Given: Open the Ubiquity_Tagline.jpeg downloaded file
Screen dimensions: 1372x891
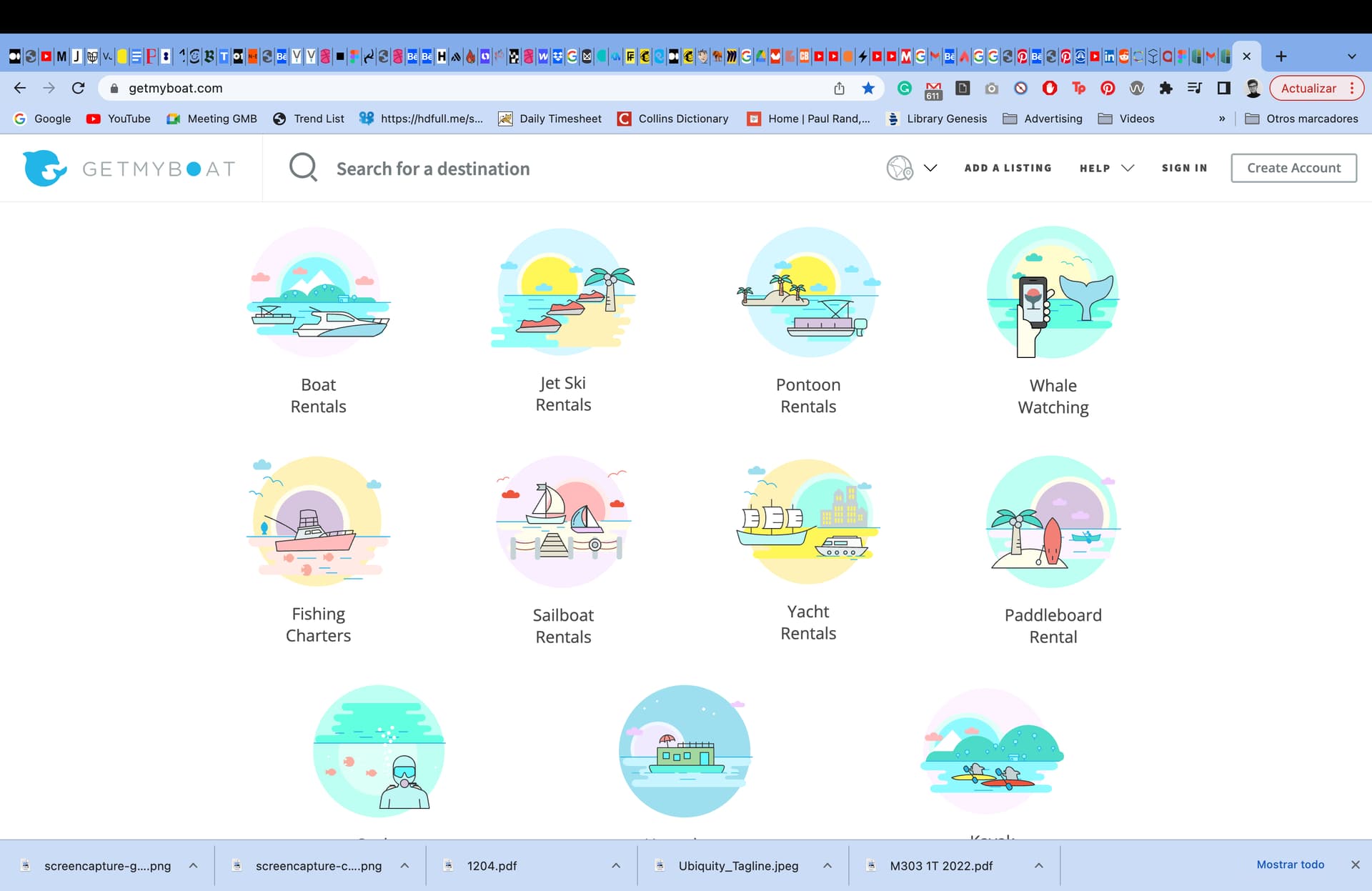Looking at the screenshot, I should (x=737, y=865).
